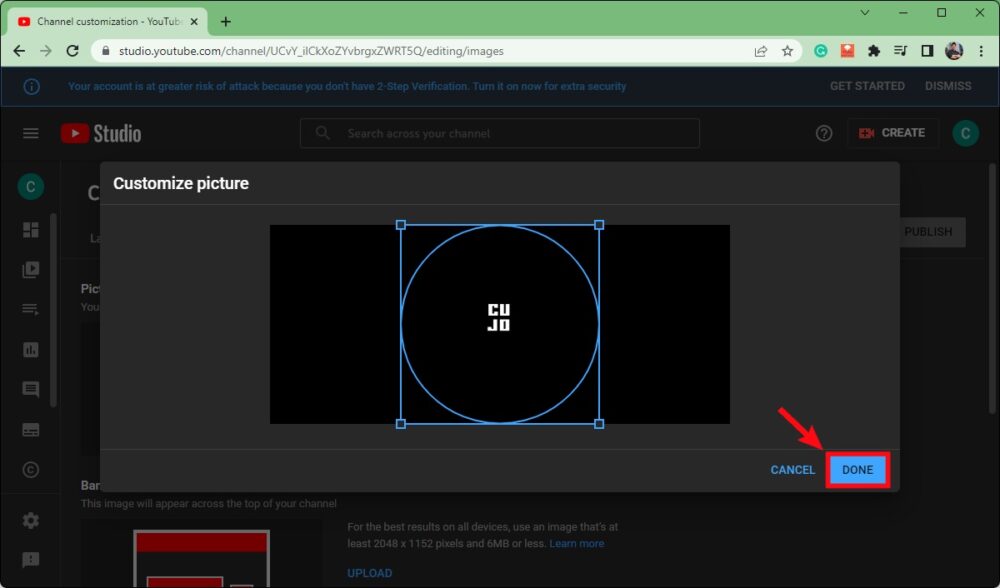Open Dashboard from the sidebar

[x=31, y=230]
